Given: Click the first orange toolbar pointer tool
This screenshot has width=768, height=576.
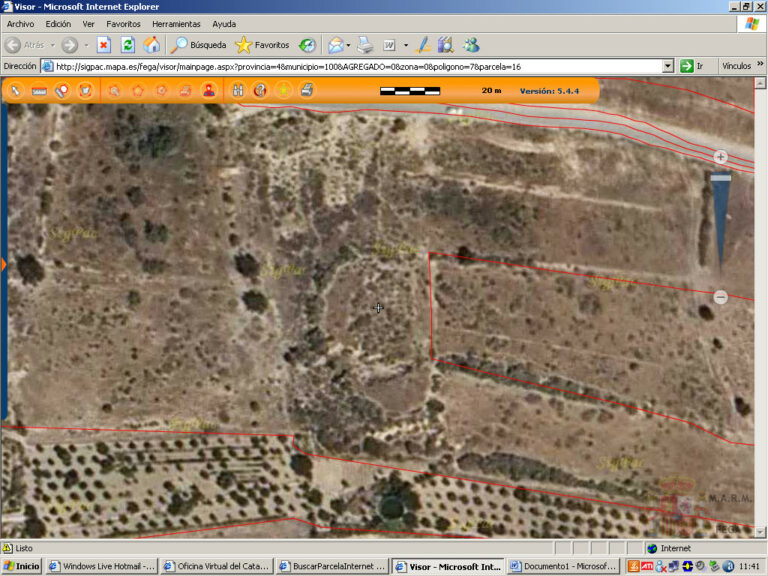Looking at the screenshot, I should pos(16,91).
